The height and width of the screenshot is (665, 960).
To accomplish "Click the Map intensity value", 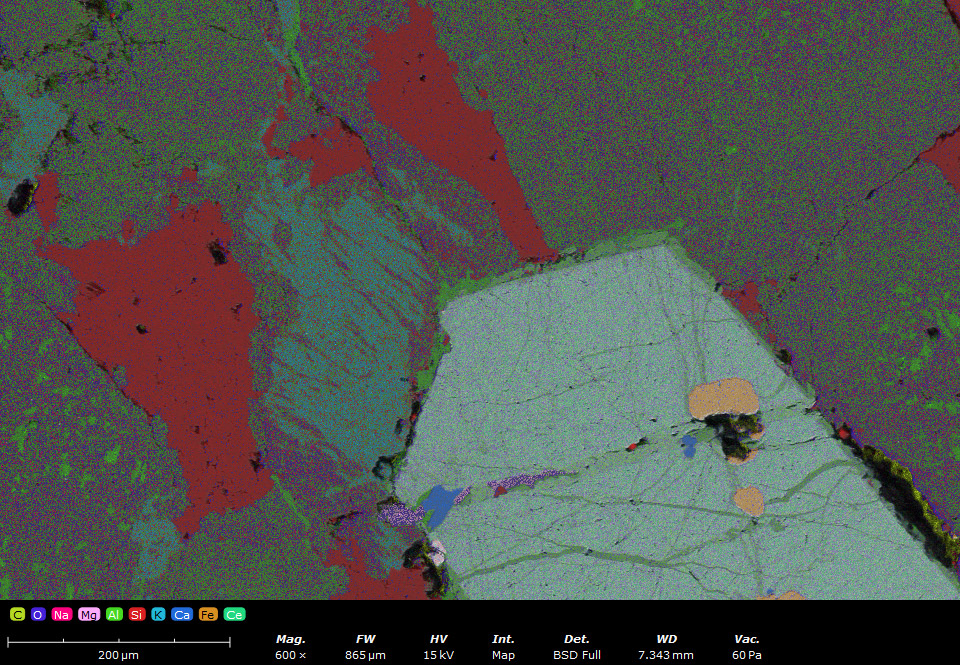I will (x=503, y=655).
